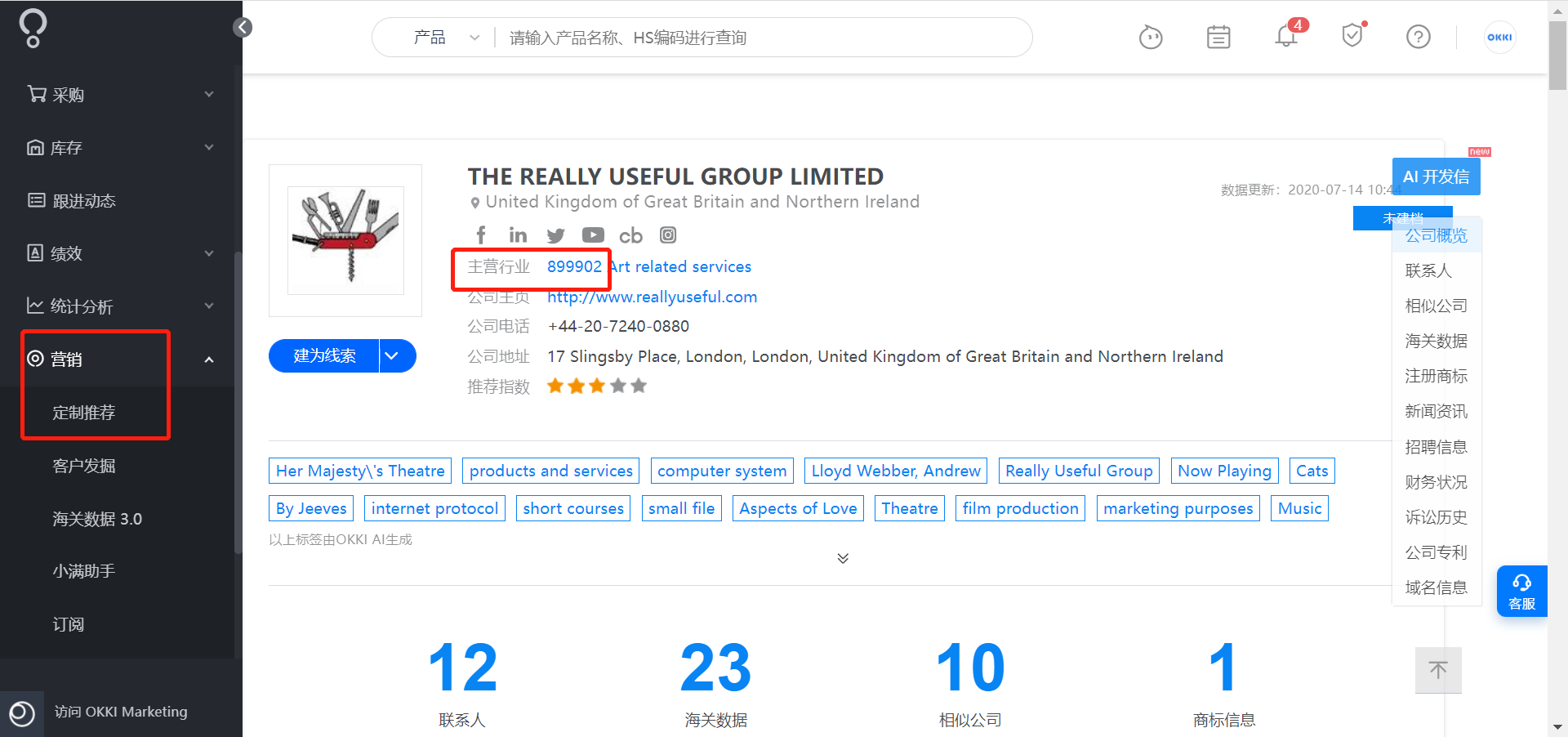Click the page vertical scrollbar

click(1557, 57)
